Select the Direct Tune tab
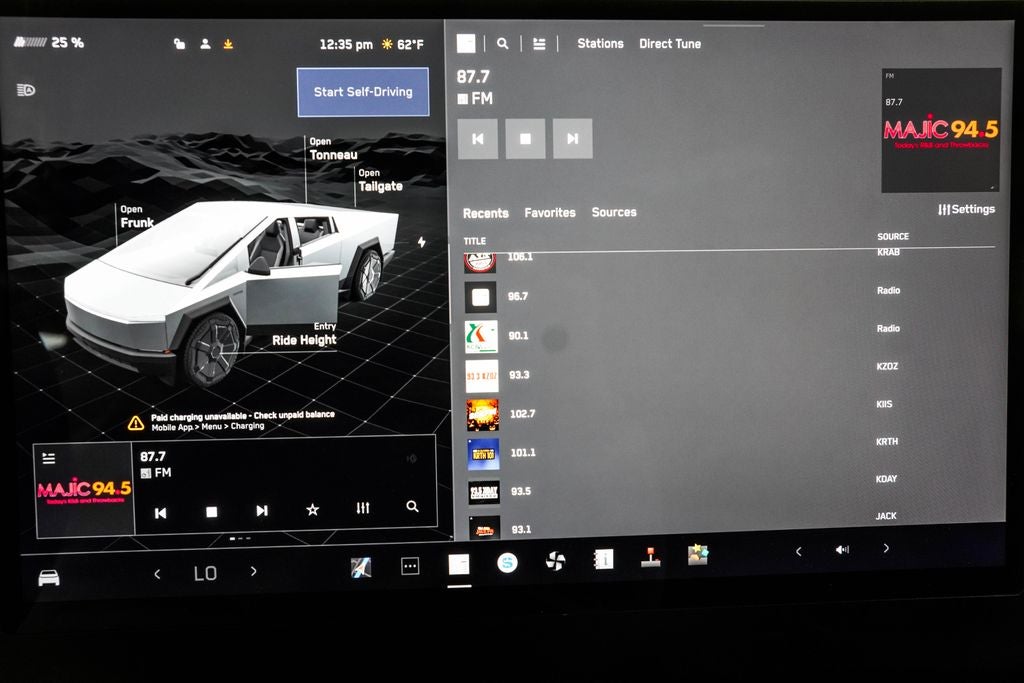 pyautogui.click(x=669, y=44)
